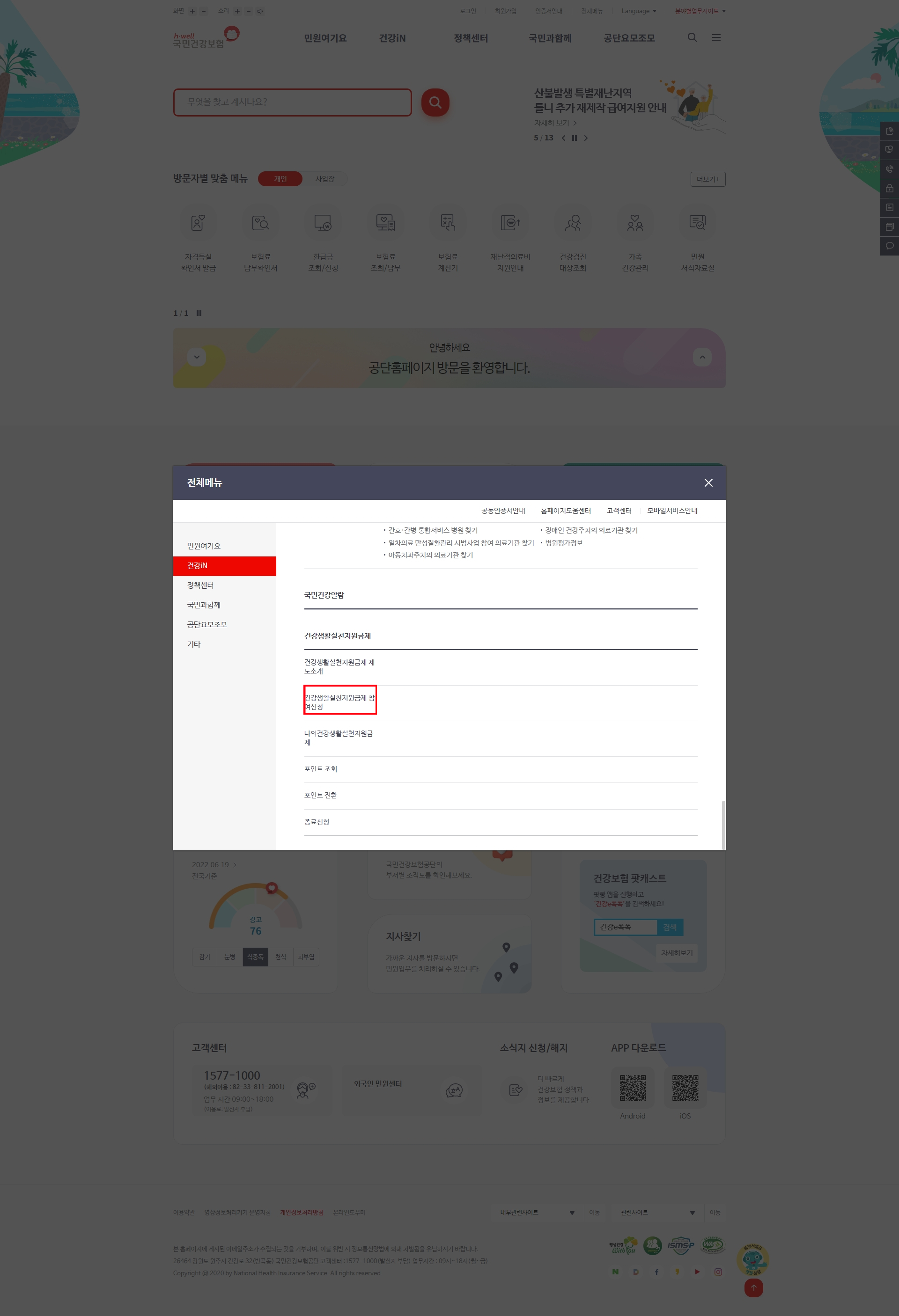Show the previous news banner slide
Screen dimensions: 899x1316
coord(563,138)
